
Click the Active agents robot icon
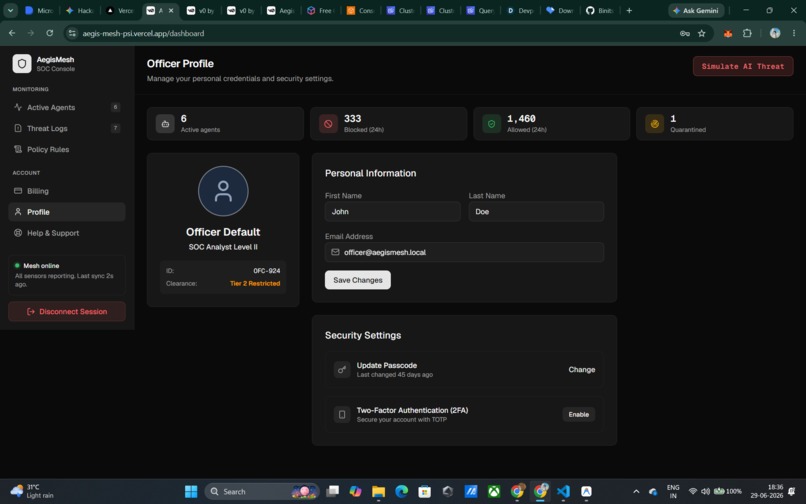tap(165, 124)
